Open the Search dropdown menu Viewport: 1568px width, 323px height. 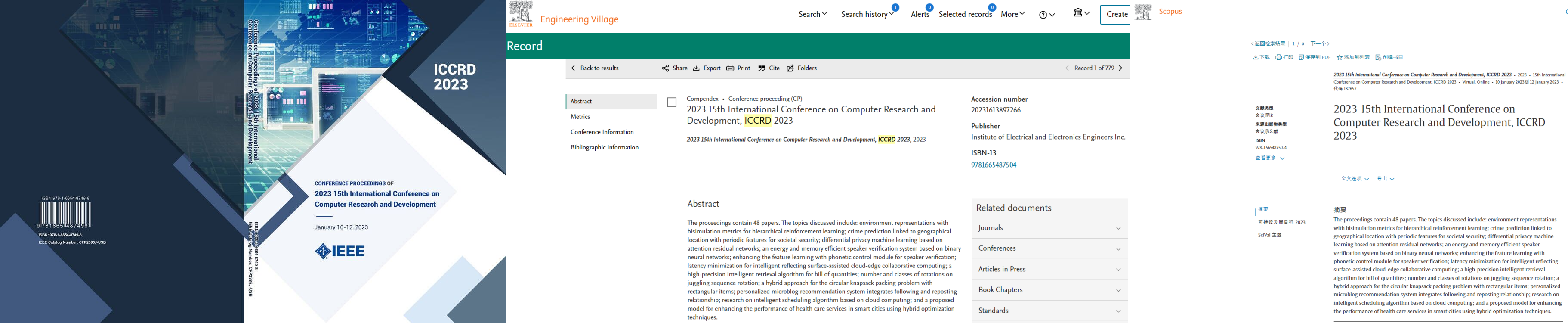(x=812, y=14)
